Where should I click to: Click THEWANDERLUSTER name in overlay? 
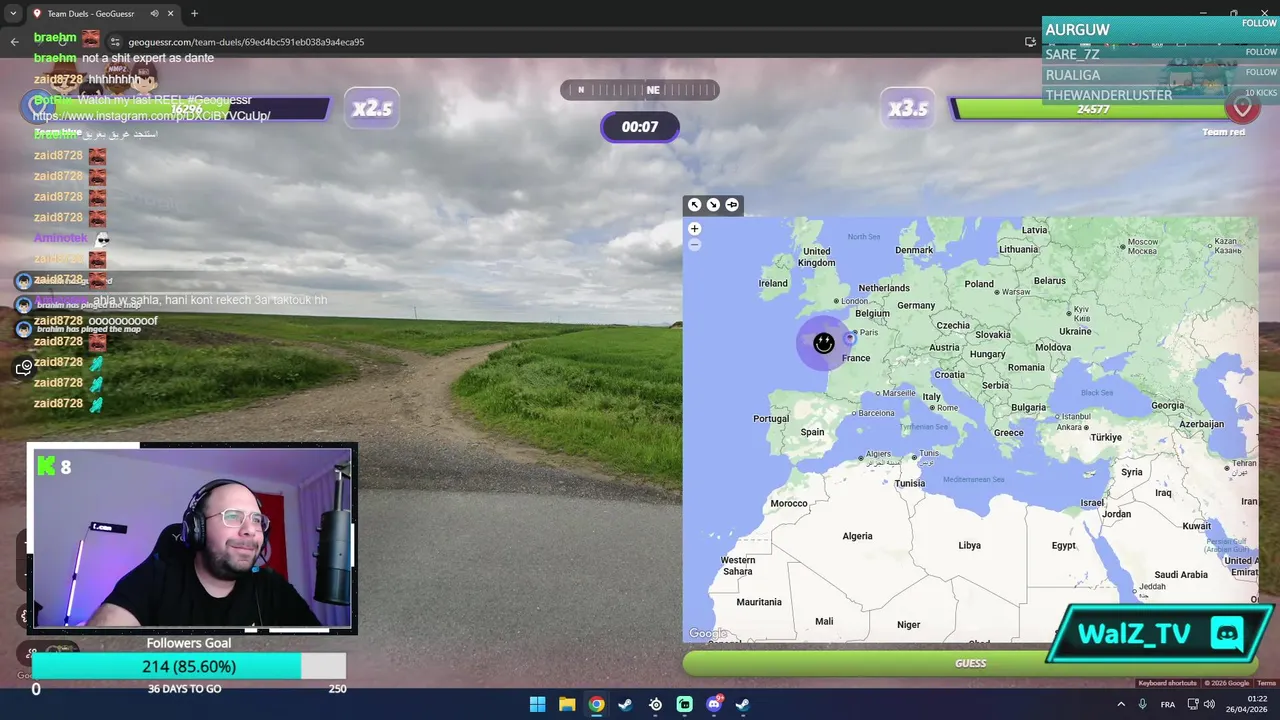(1108, 95)
